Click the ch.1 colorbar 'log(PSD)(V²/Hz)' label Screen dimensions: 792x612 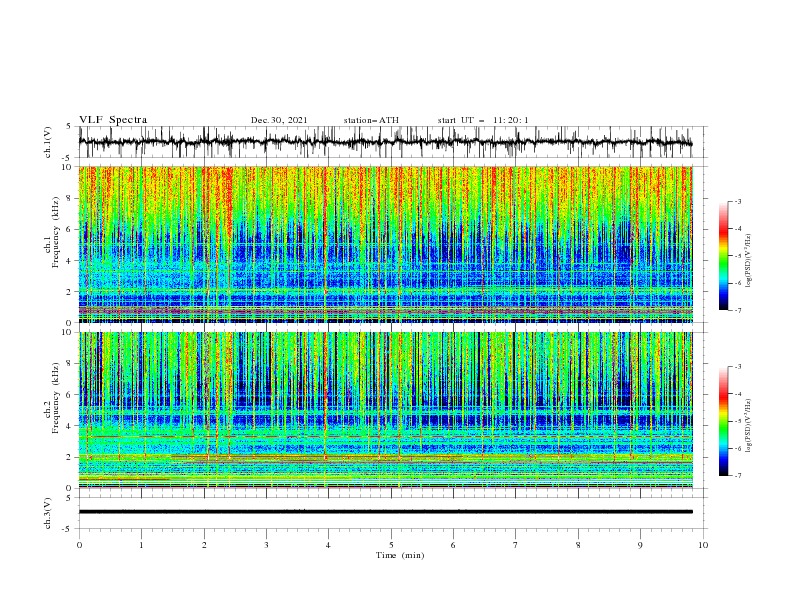[x=748, y=261]
